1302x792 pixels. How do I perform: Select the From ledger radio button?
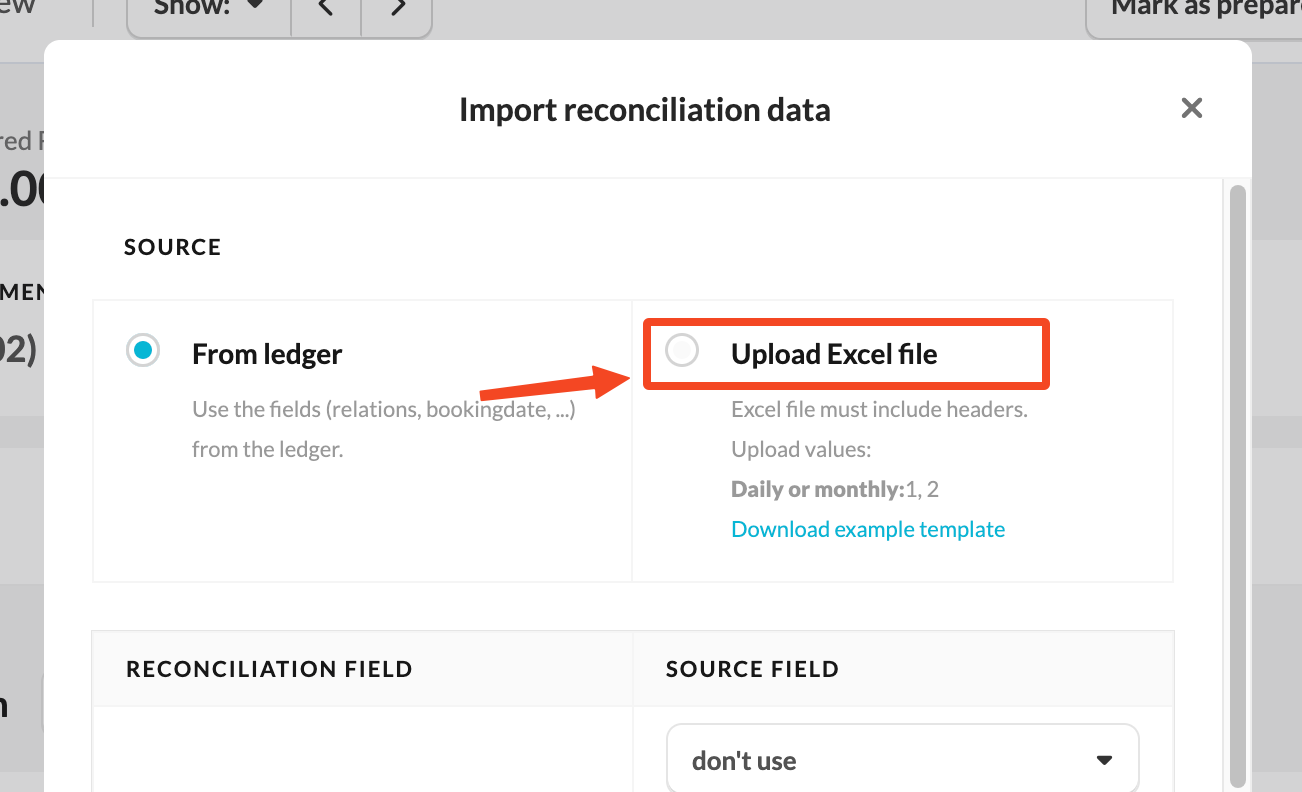[x=143, y=351]
